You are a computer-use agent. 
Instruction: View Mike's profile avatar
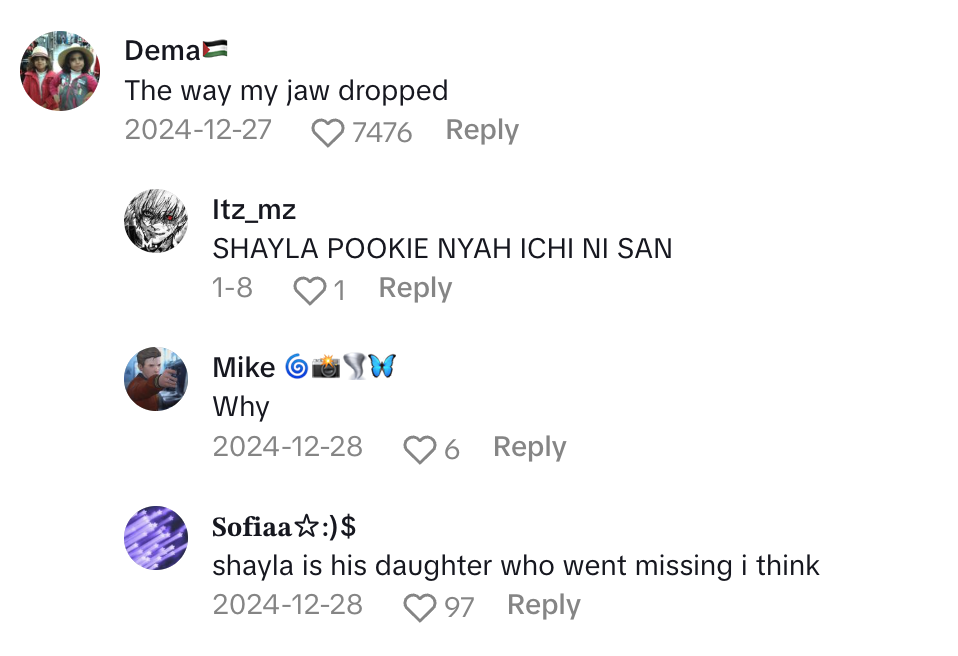156,379
